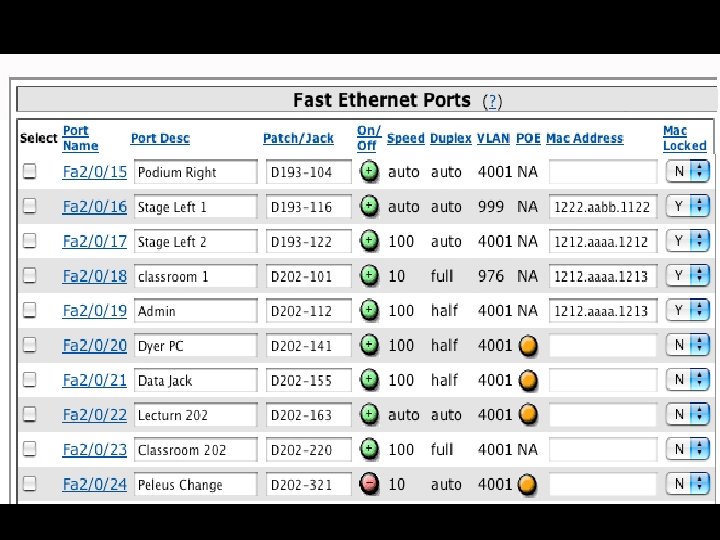Click the VLAN column header
This screenshot has width=720, height=540.
click(x=493, y=139)
